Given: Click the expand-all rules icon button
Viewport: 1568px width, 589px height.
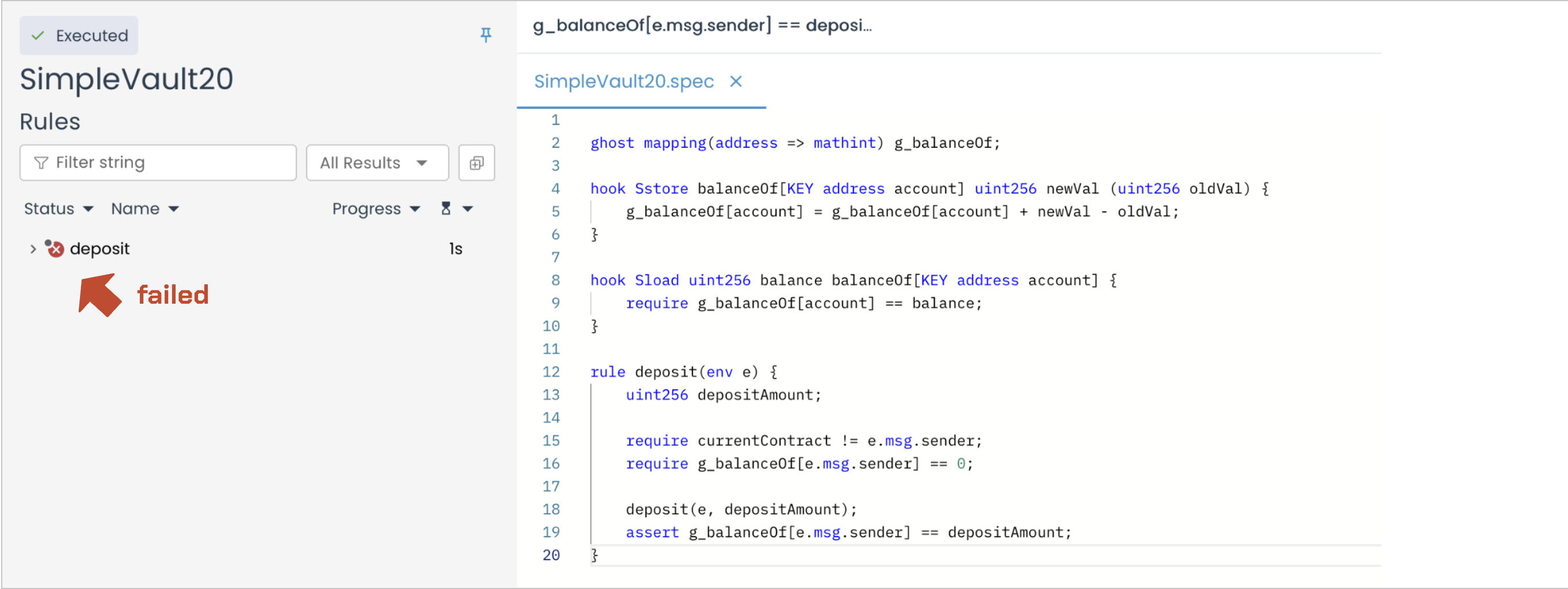Looking at the screenshot, I should coord(476,162).
